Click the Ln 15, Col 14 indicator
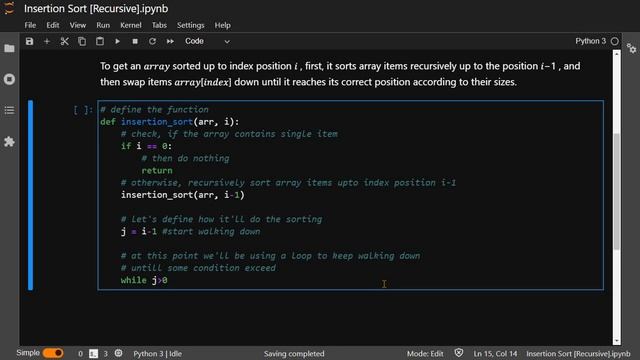640x360 pixels. 495,353
